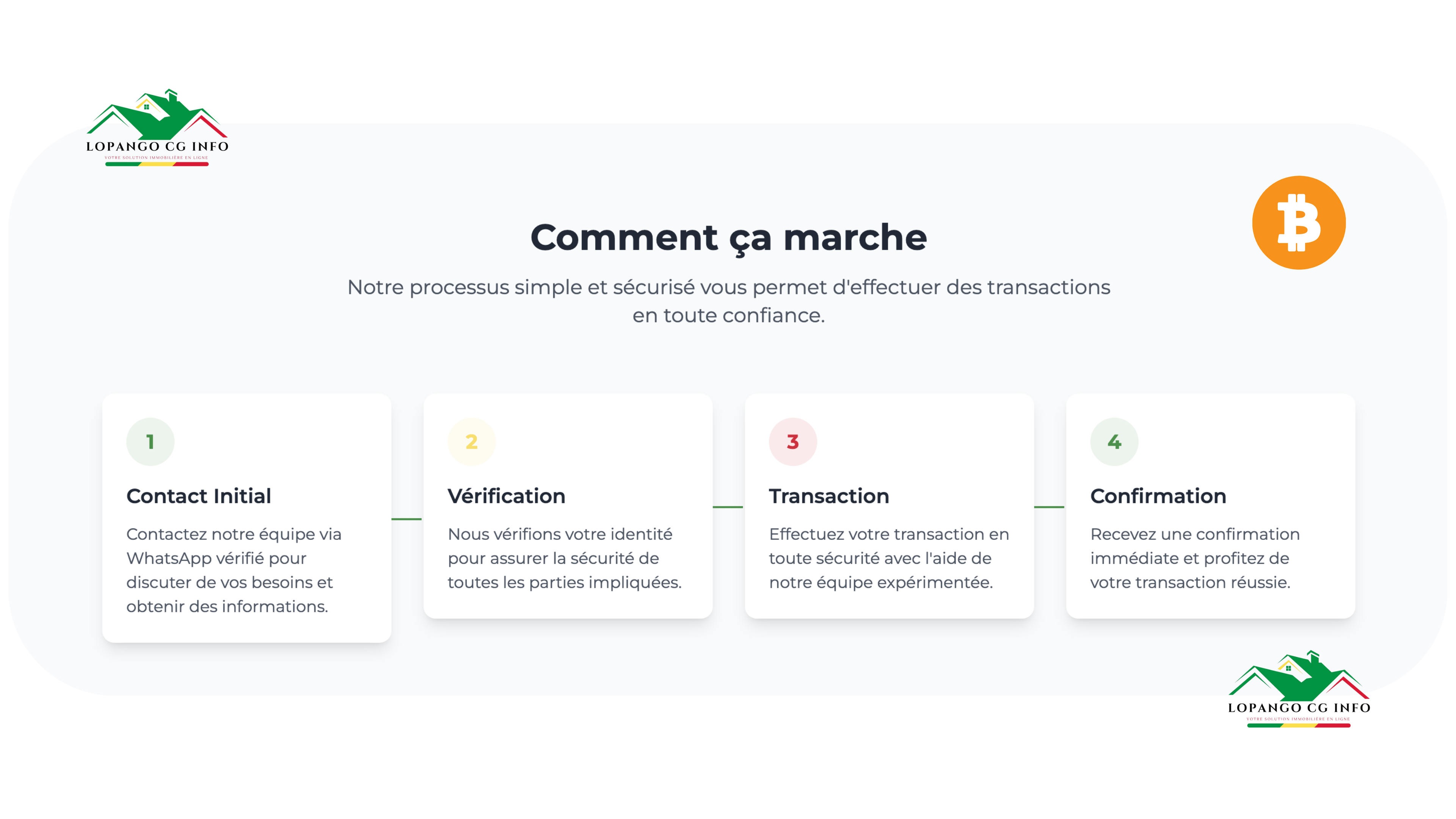
Task: Click the subtitle about processus simple et sécurisé
Action: pyautogui.click(x=728, y=301)
